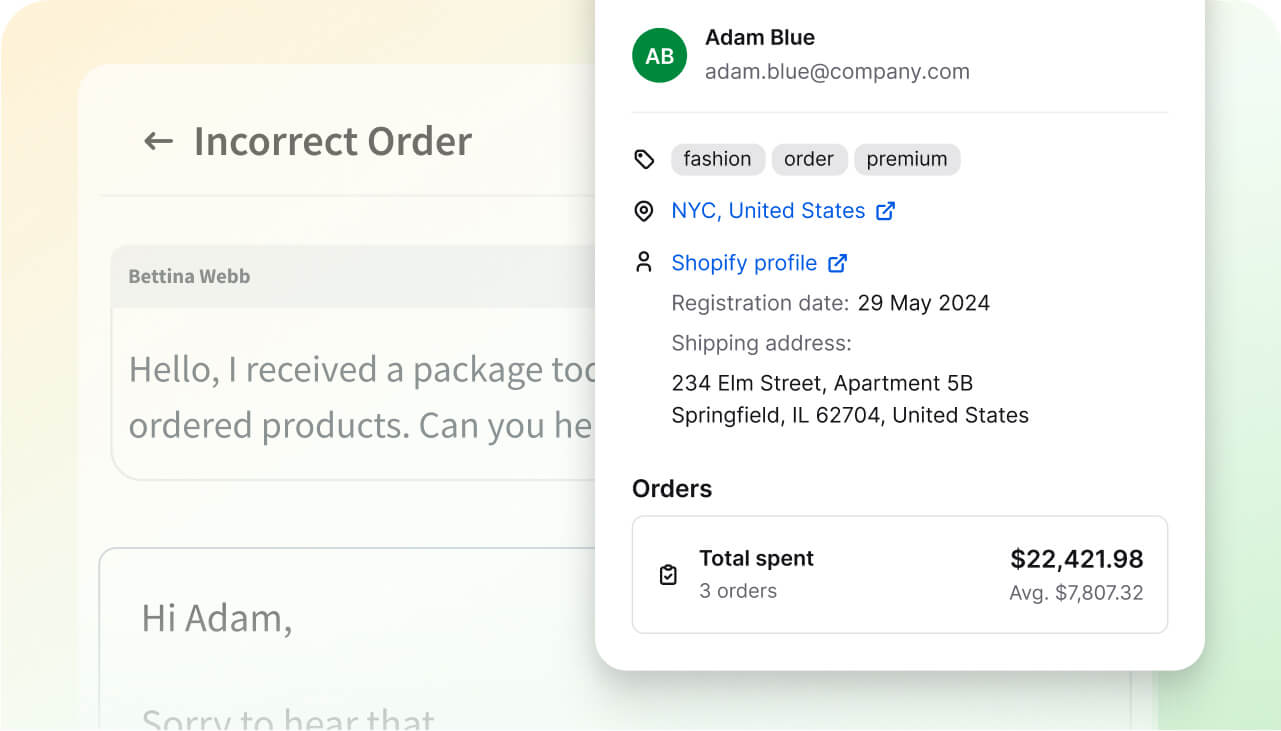Click the external link icon beside Shopify profile

click(x=837, y=262)
